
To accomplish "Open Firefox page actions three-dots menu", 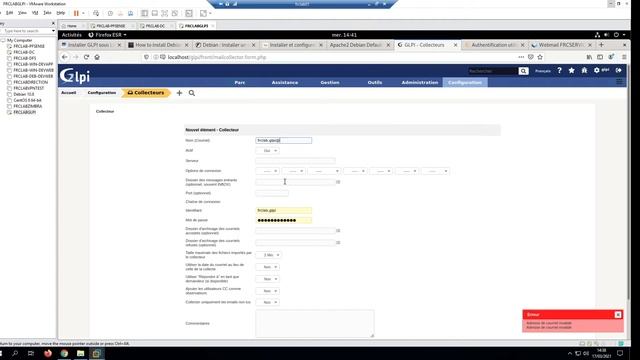I will coord(521,57).
